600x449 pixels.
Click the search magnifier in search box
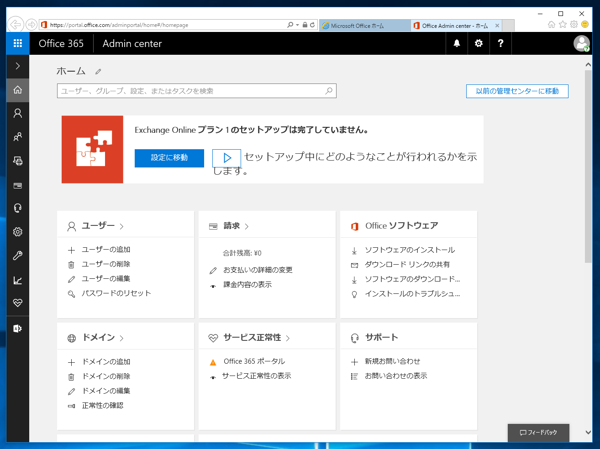[x=329, y=91]
